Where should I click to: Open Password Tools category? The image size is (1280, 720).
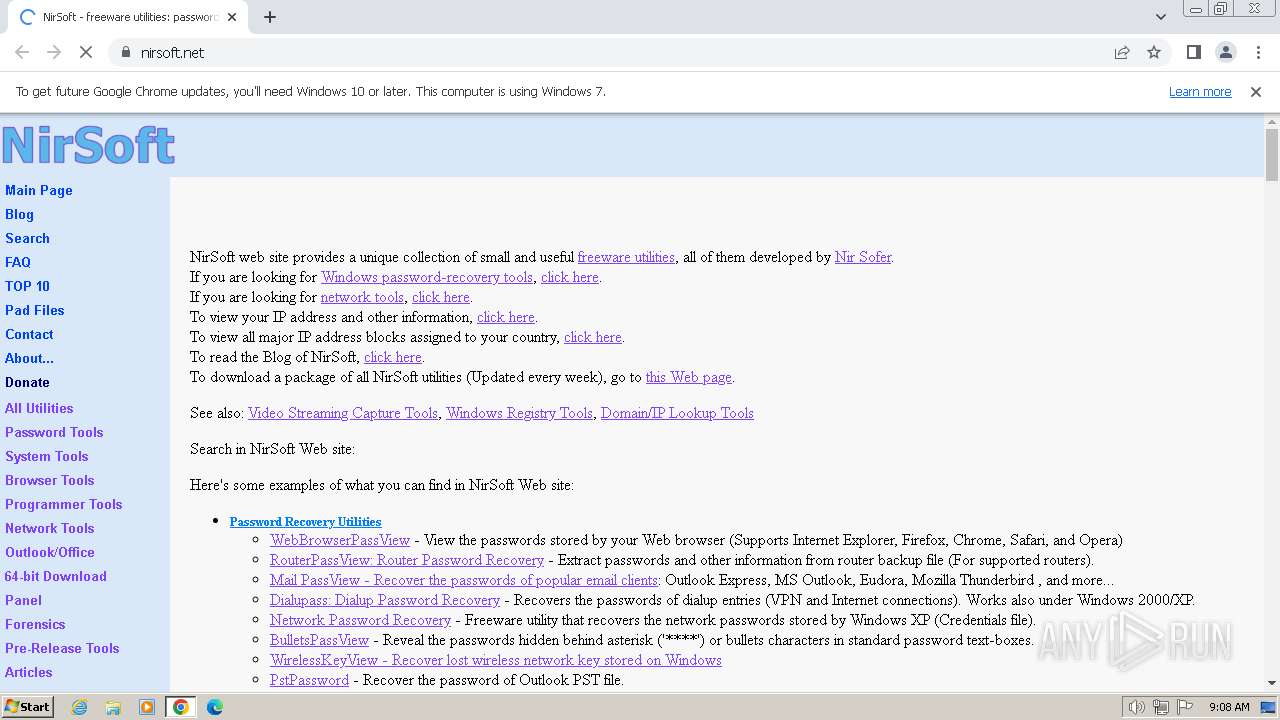click(x=54, y=432)
